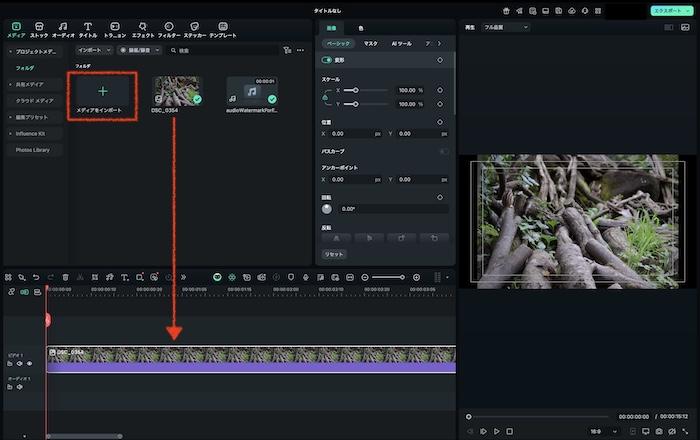The height and width of the screenshot is (440, 700).
Task: Click the play button under the preview
Action: click(x=496, y=431)
